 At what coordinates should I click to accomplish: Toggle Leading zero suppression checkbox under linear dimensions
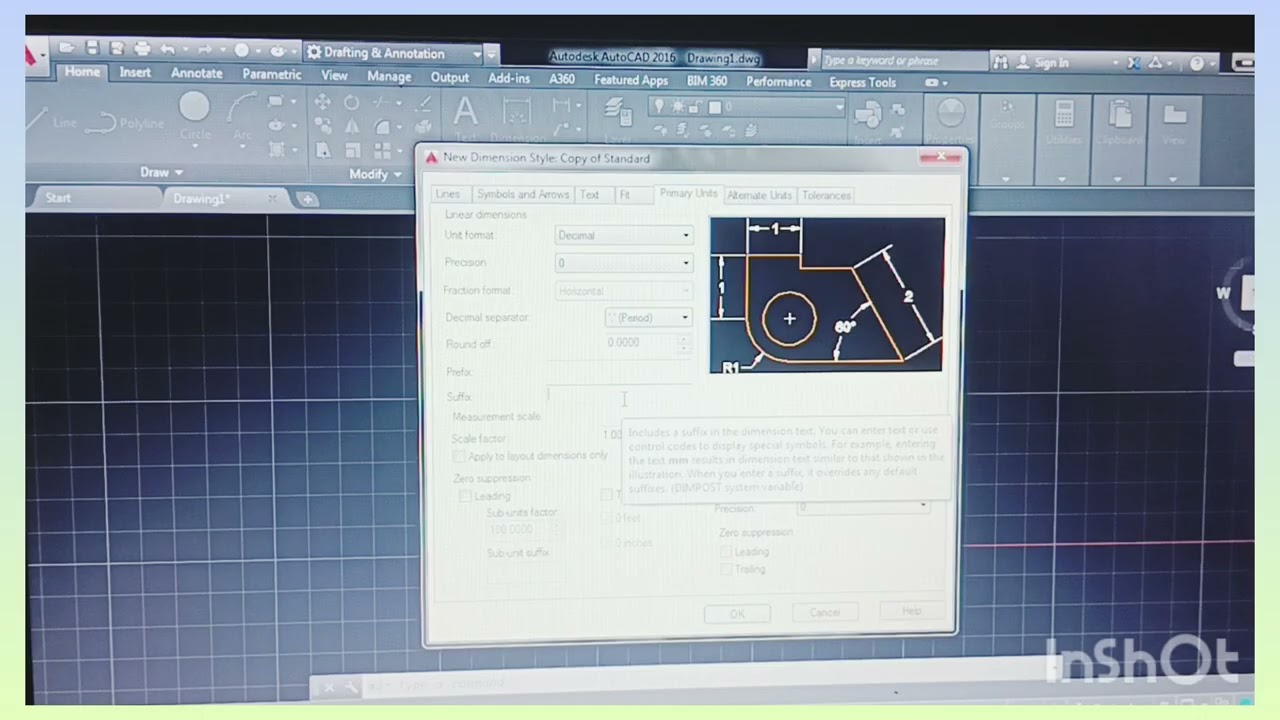(x=465, y=496)
